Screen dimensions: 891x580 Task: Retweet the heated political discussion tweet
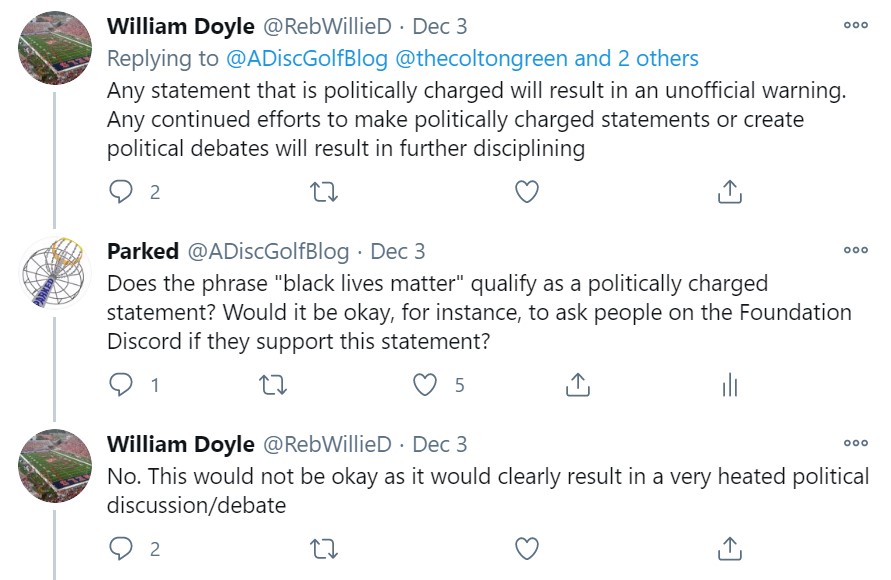324,547
